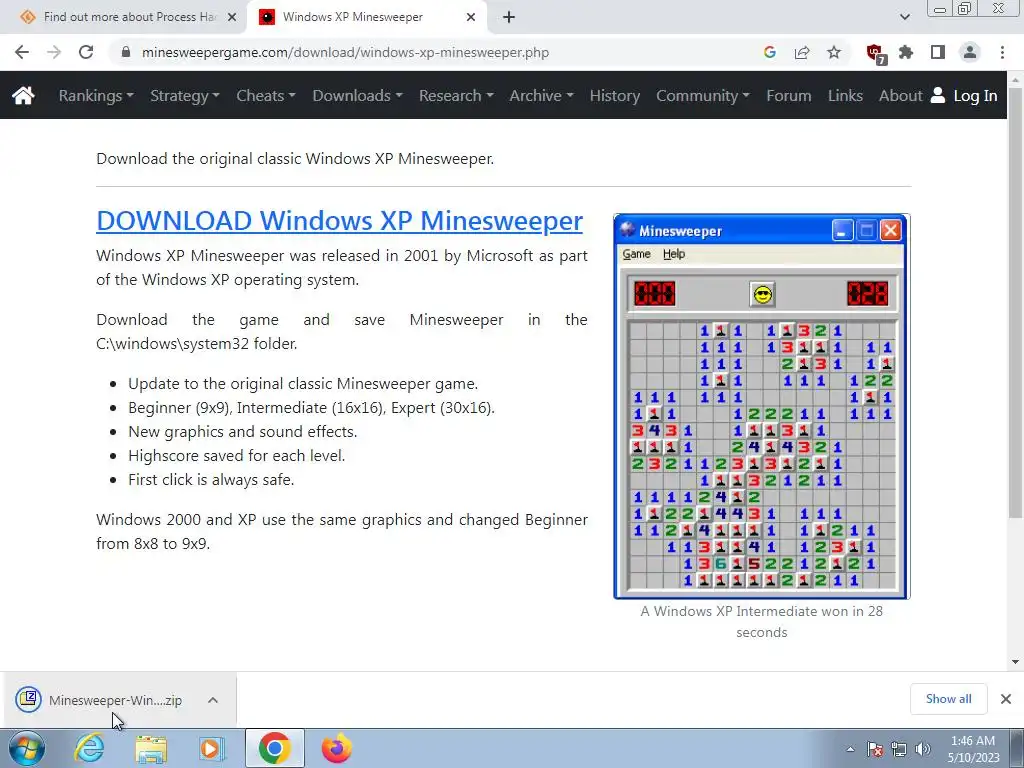Click the browser forward arrow

click(x=54, y=52)
